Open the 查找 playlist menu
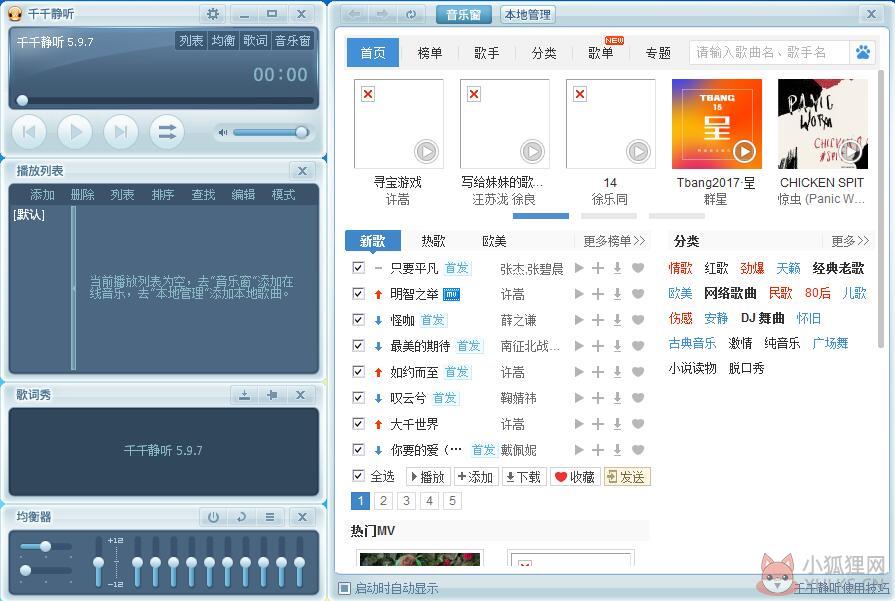895x601 pixels. coord(203,195)
